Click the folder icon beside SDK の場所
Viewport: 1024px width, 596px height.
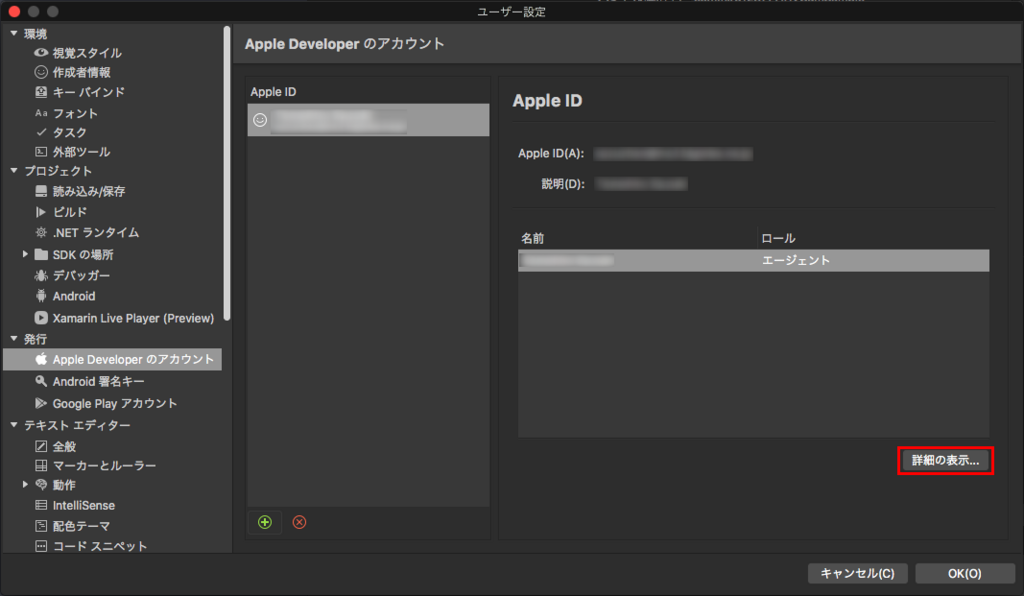coord(40,254)
